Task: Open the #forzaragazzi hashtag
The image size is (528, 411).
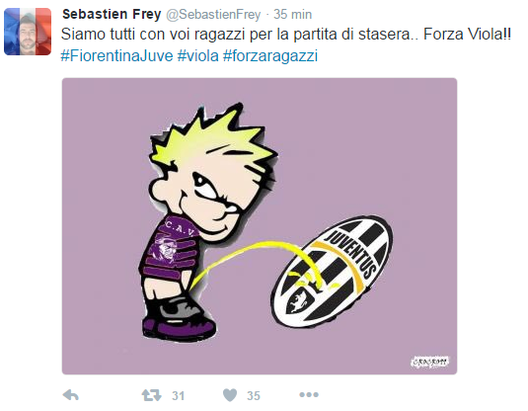Action: click(x=270, y=56)
